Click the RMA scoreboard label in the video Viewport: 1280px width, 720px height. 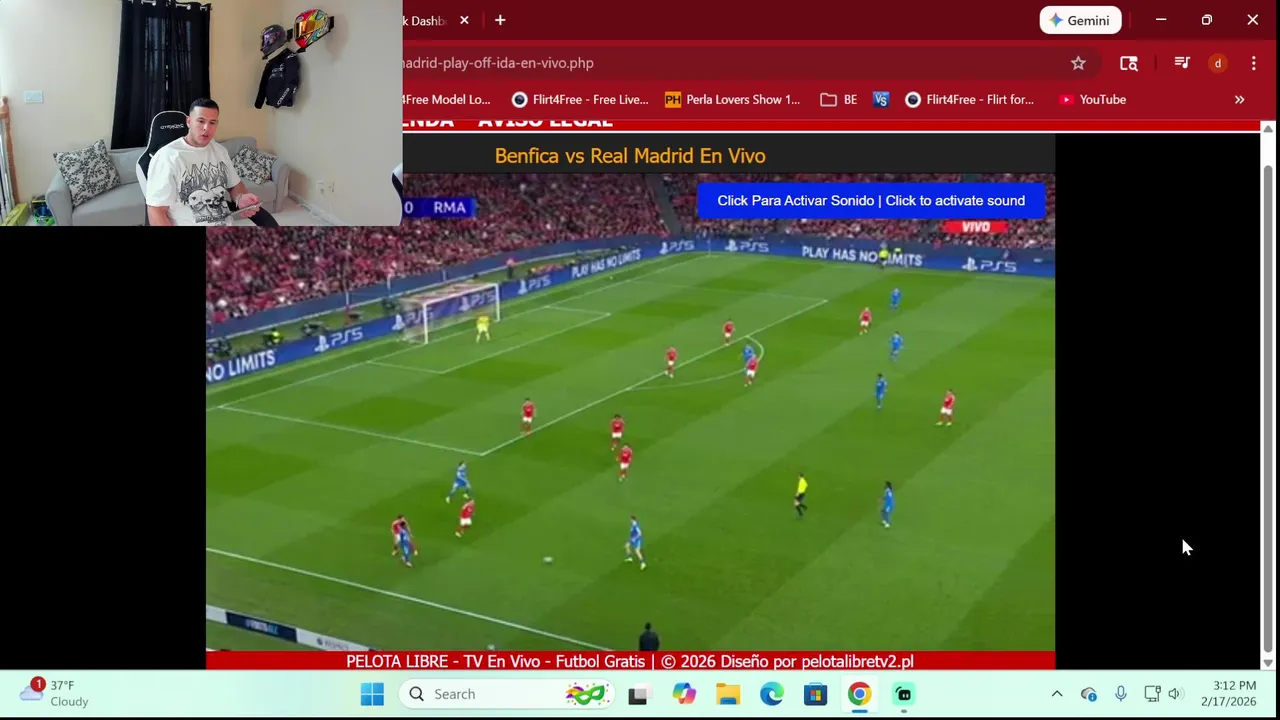click(449, 207)
